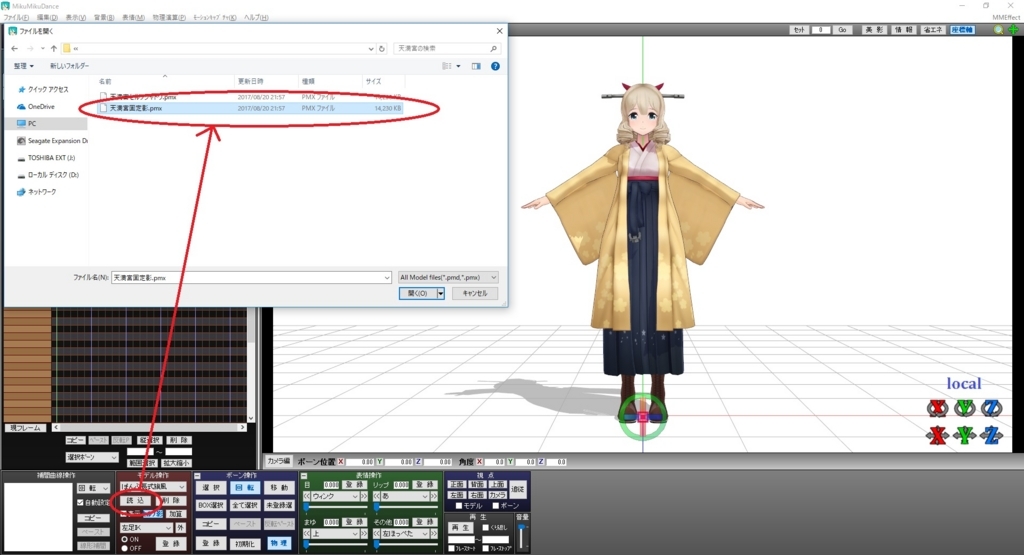The width and height of the screenshot is (1024, 555).
Task: Click the blue Z axis move icon
Action: click(x=991, y=435)
